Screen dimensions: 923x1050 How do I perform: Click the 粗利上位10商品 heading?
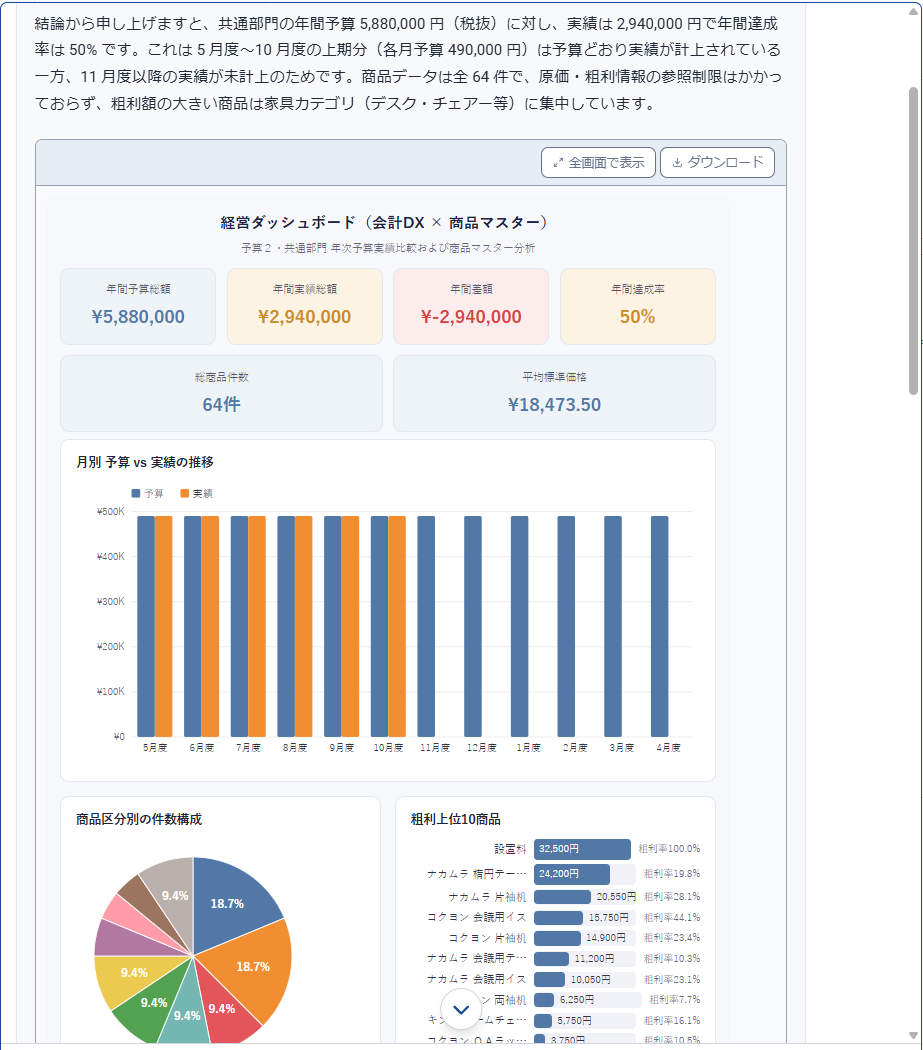point(455,819)
